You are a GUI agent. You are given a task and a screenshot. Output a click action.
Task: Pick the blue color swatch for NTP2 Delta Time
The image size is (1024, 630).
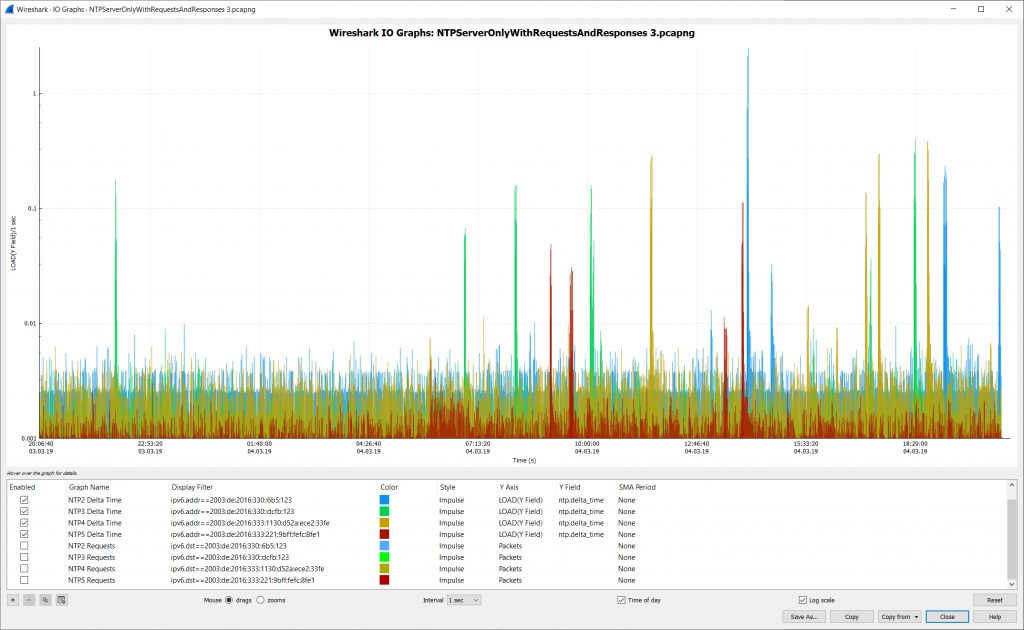[385, 500]
